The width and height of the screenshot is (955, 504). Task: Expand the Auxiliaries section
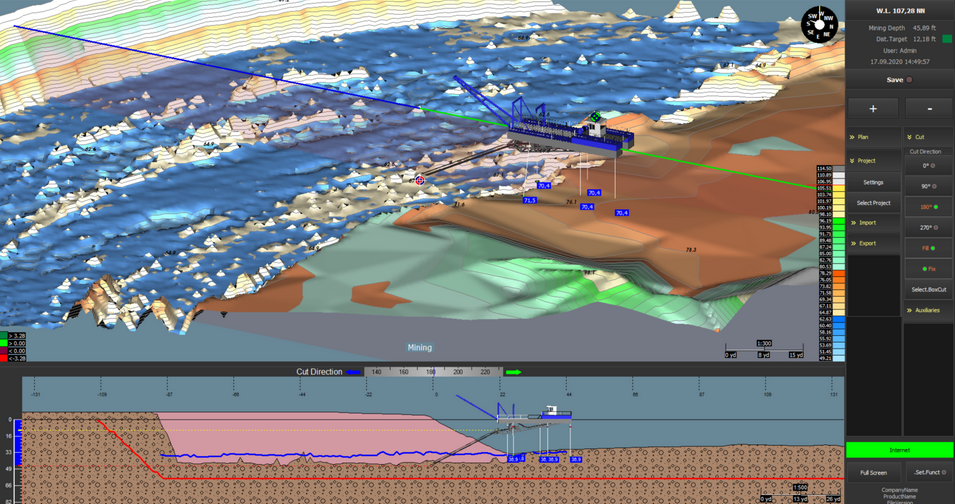click(x=928, y=311)
